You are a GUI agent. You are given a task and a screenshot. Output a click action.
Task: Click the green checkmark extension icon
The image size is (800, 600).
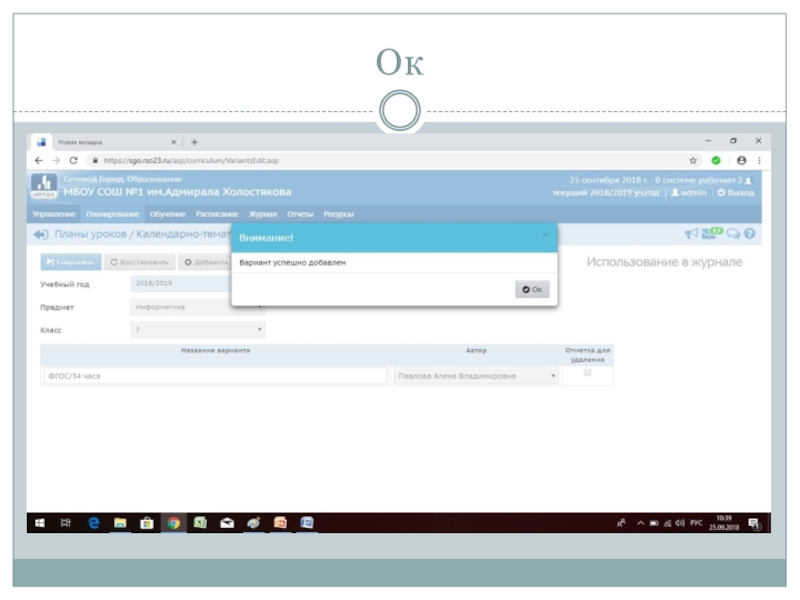point(716,161)
